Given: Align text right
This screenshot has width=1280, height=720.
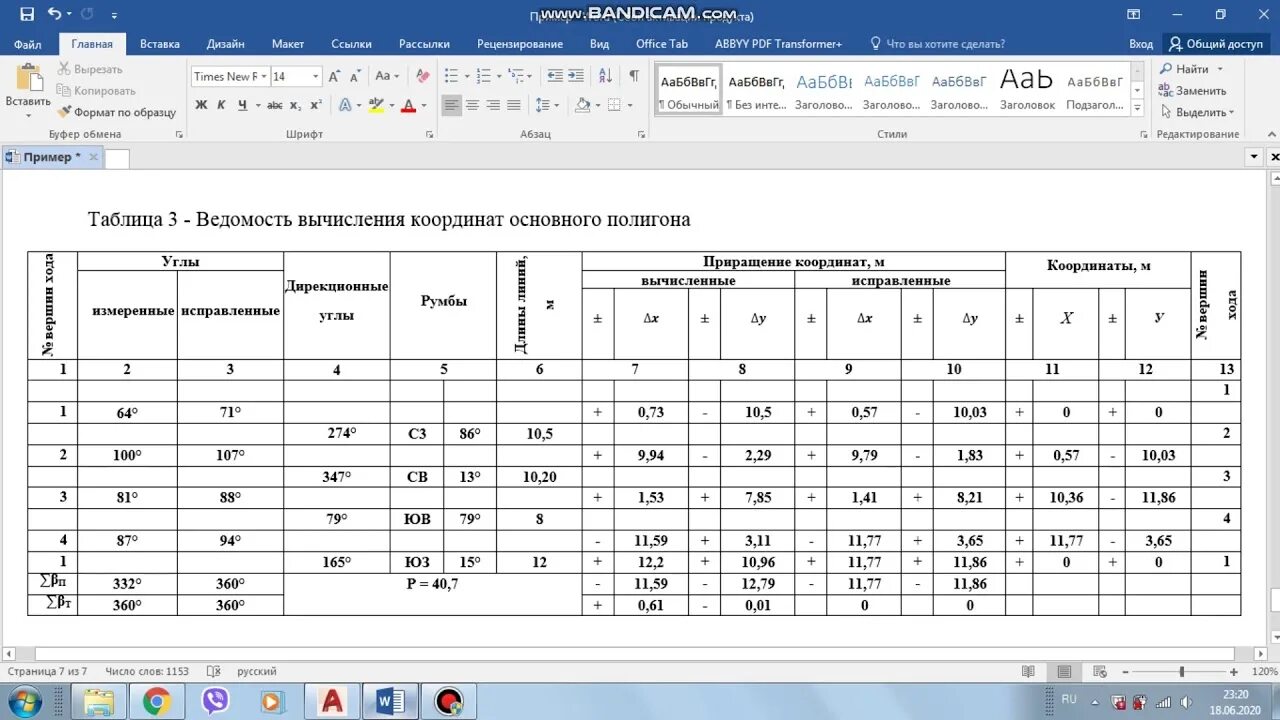Looking at the screenshot, I should [493, 105].
